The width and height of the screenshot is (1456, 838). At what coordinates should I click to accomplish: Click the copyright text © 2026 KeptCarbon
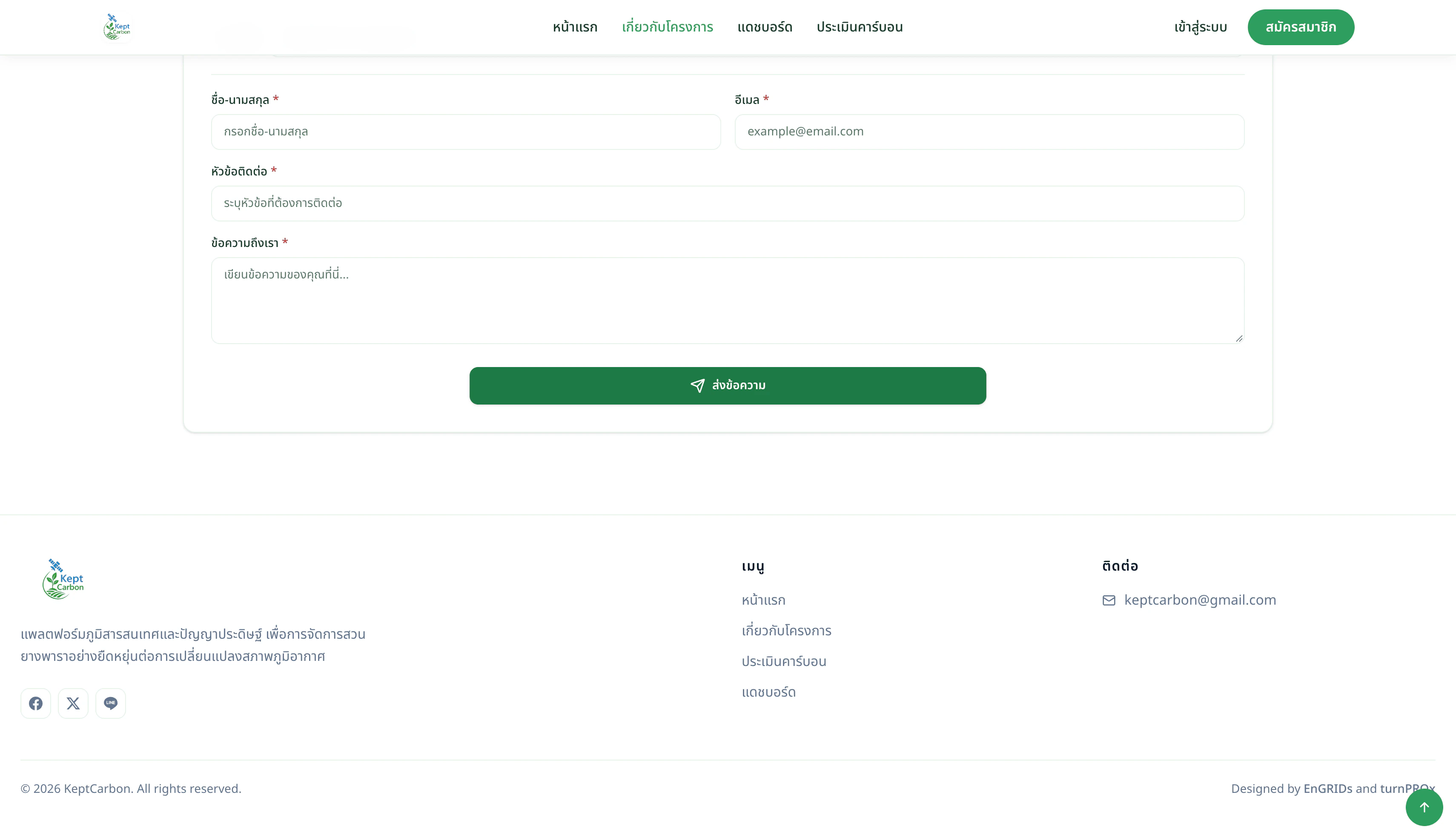click(x=131, y=789)
